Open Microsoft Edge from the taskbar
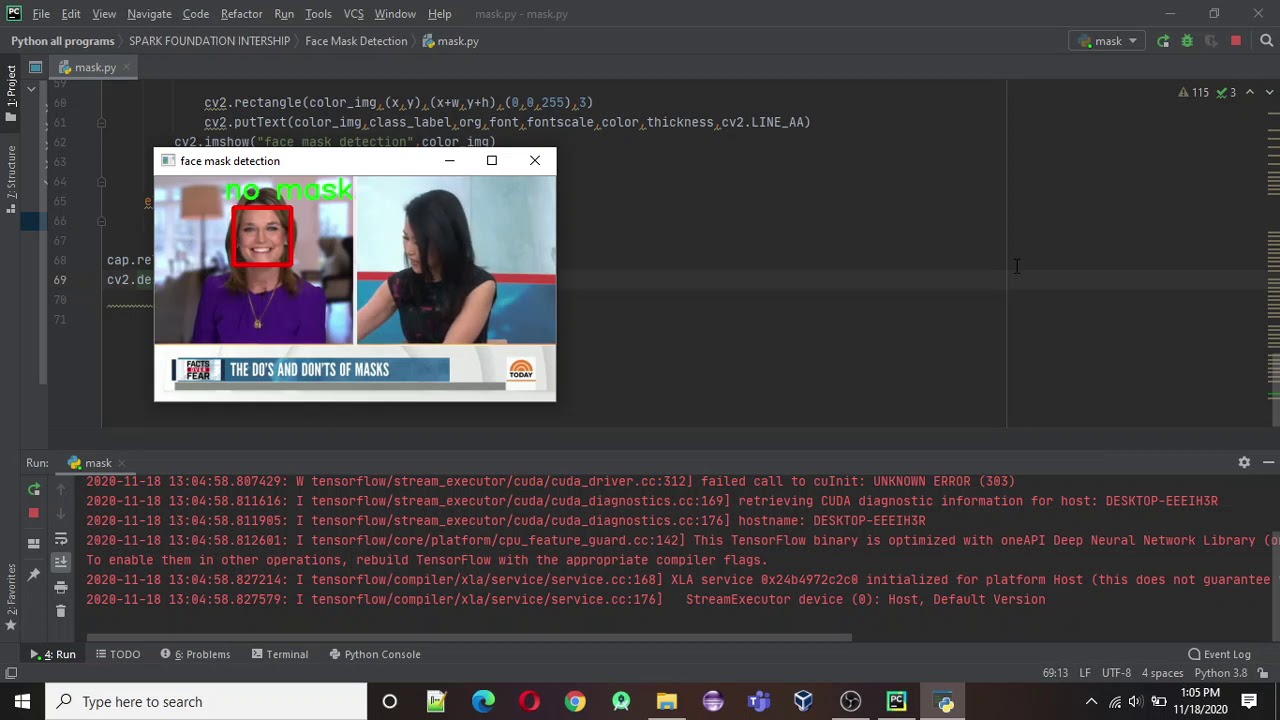The image size is (1280, 720). [x=483, y=701]
